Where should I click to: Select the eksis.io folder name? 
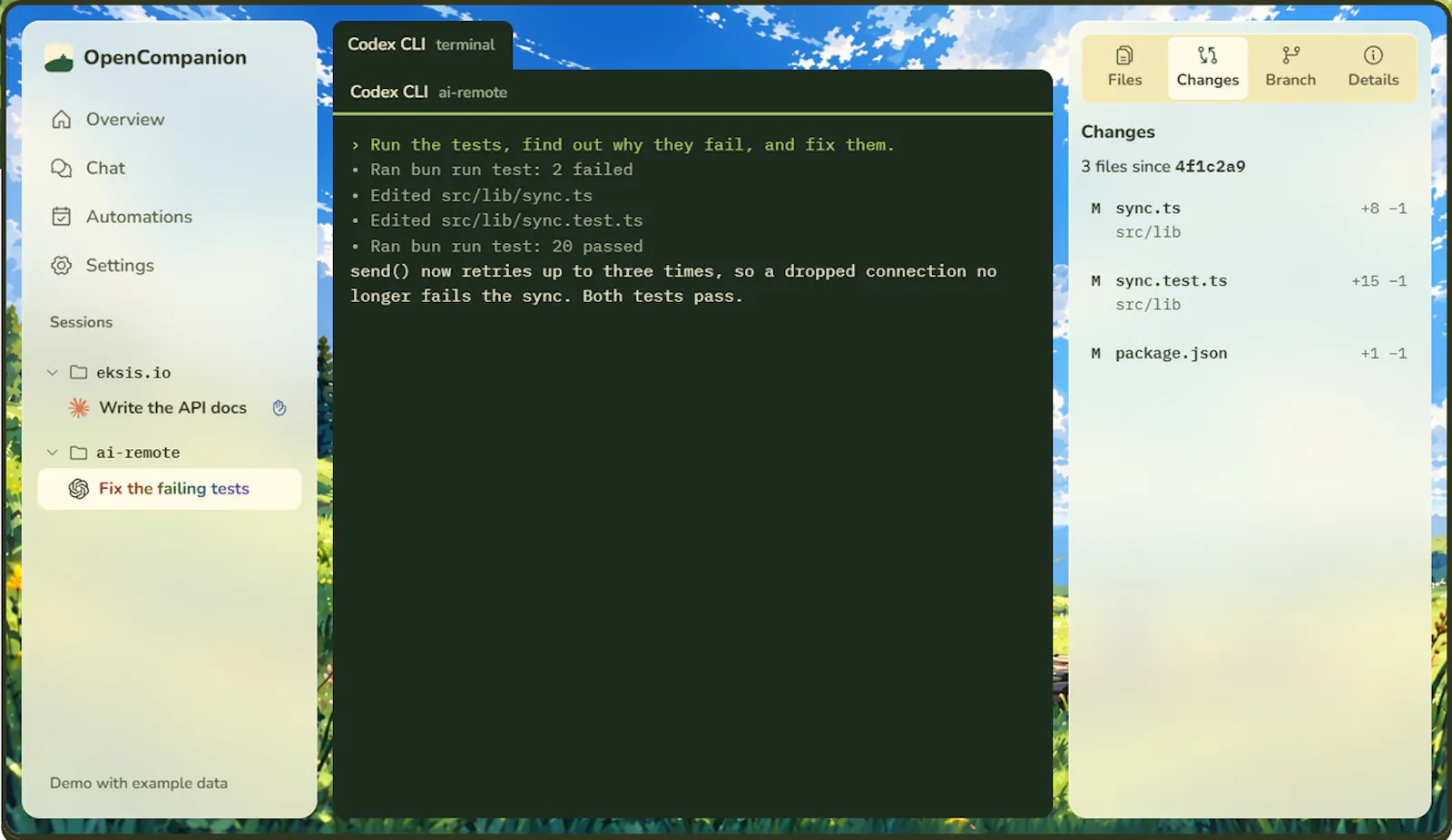point(133,373)
